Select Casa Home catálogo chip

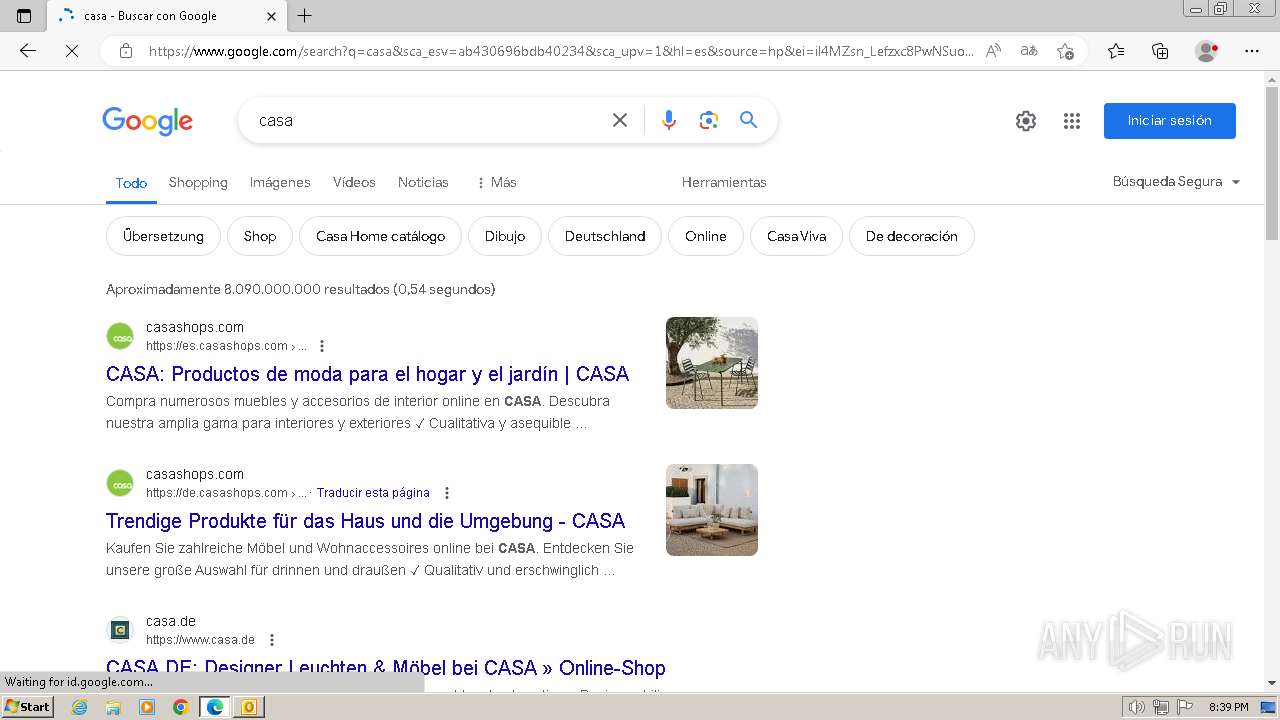tap(380, 236)
